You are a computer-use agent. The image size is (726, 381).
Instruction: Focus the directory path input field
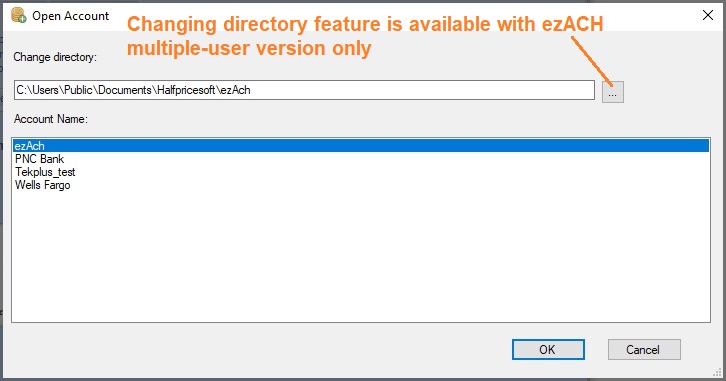[304, 90]
